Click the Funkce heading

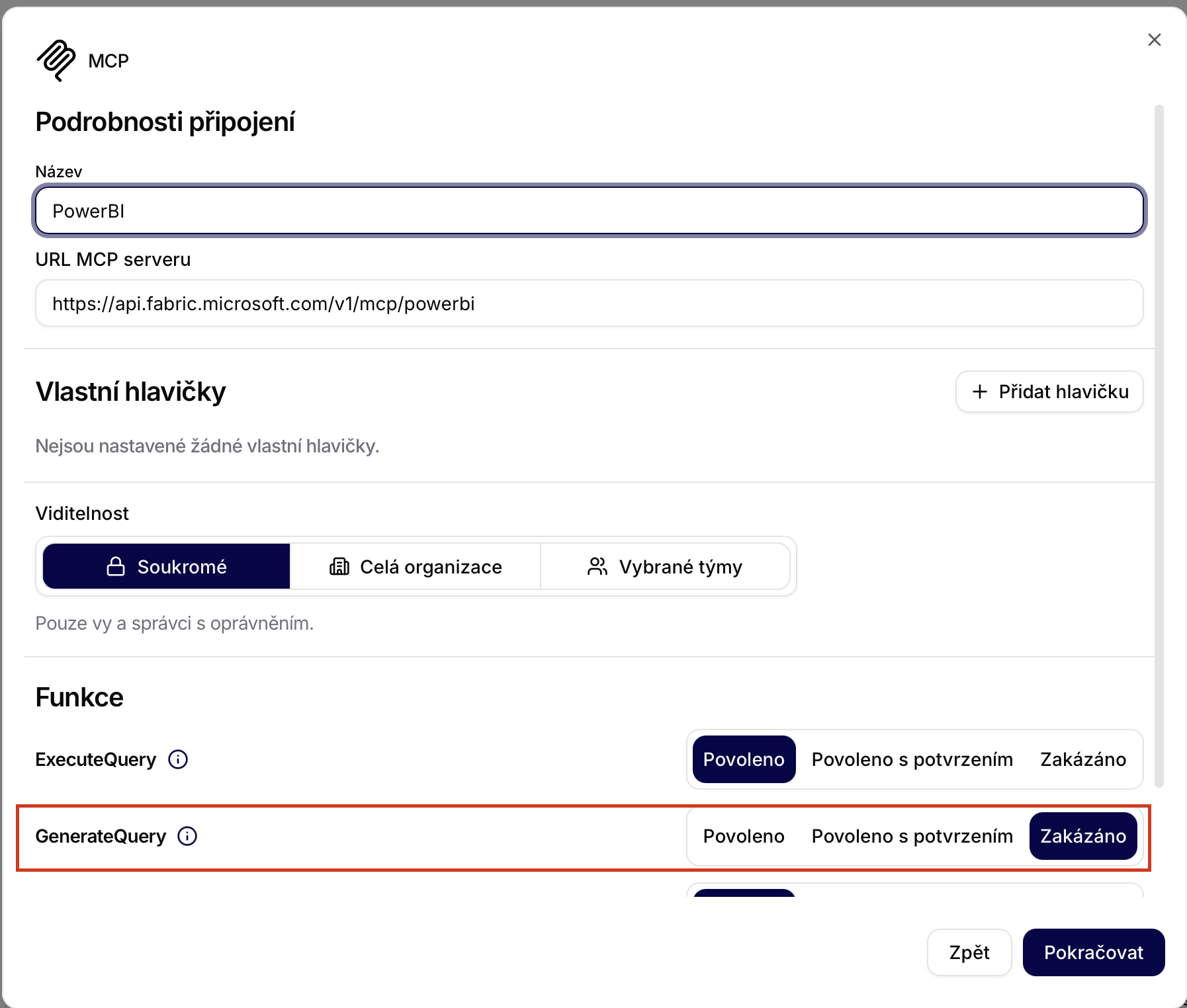click(x=79, y=697)
